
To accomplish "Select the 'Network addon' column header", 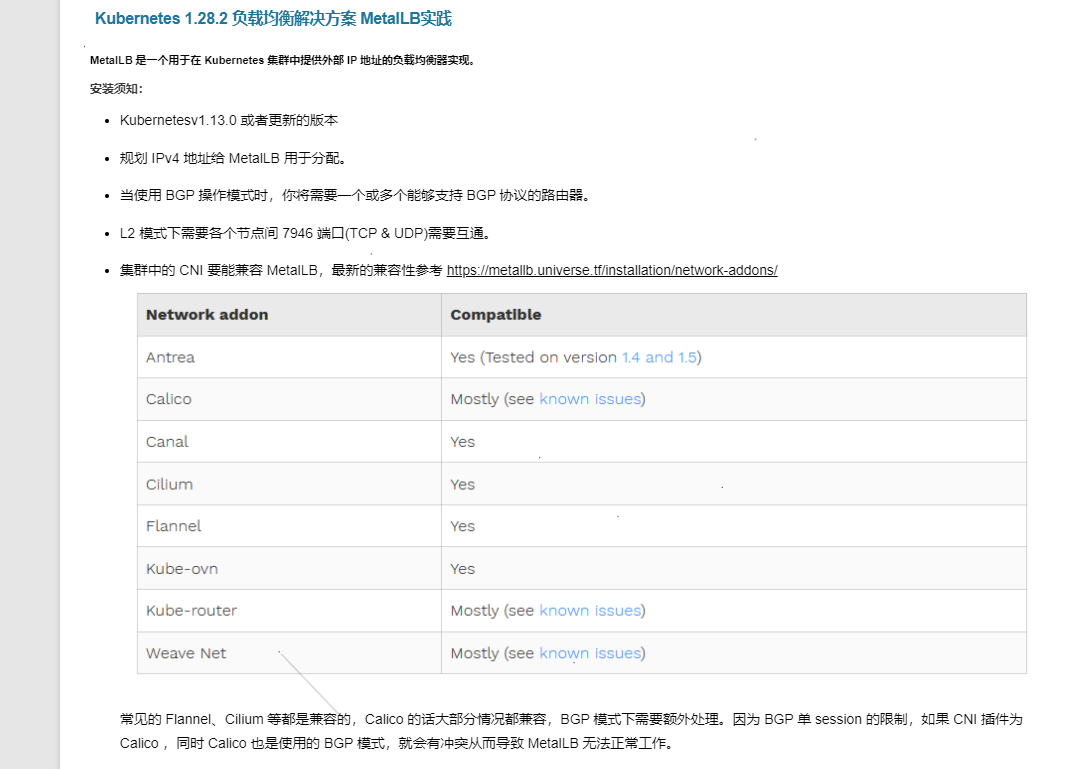I will click(289, 315).
